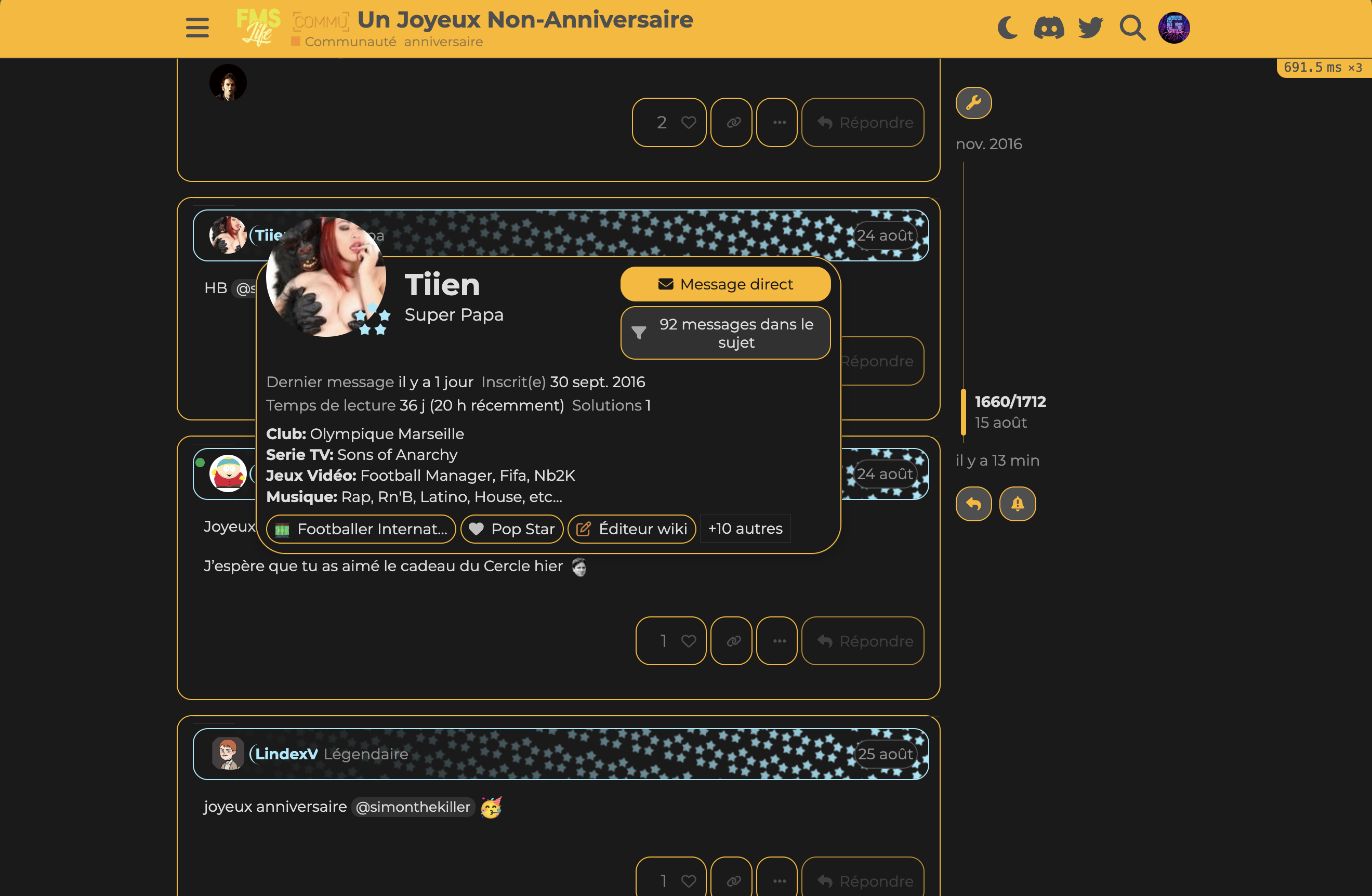The height and width of the screenshot is (896, 1372).
Task: Open the Footballer International badge
Action: tap(361, 529)
